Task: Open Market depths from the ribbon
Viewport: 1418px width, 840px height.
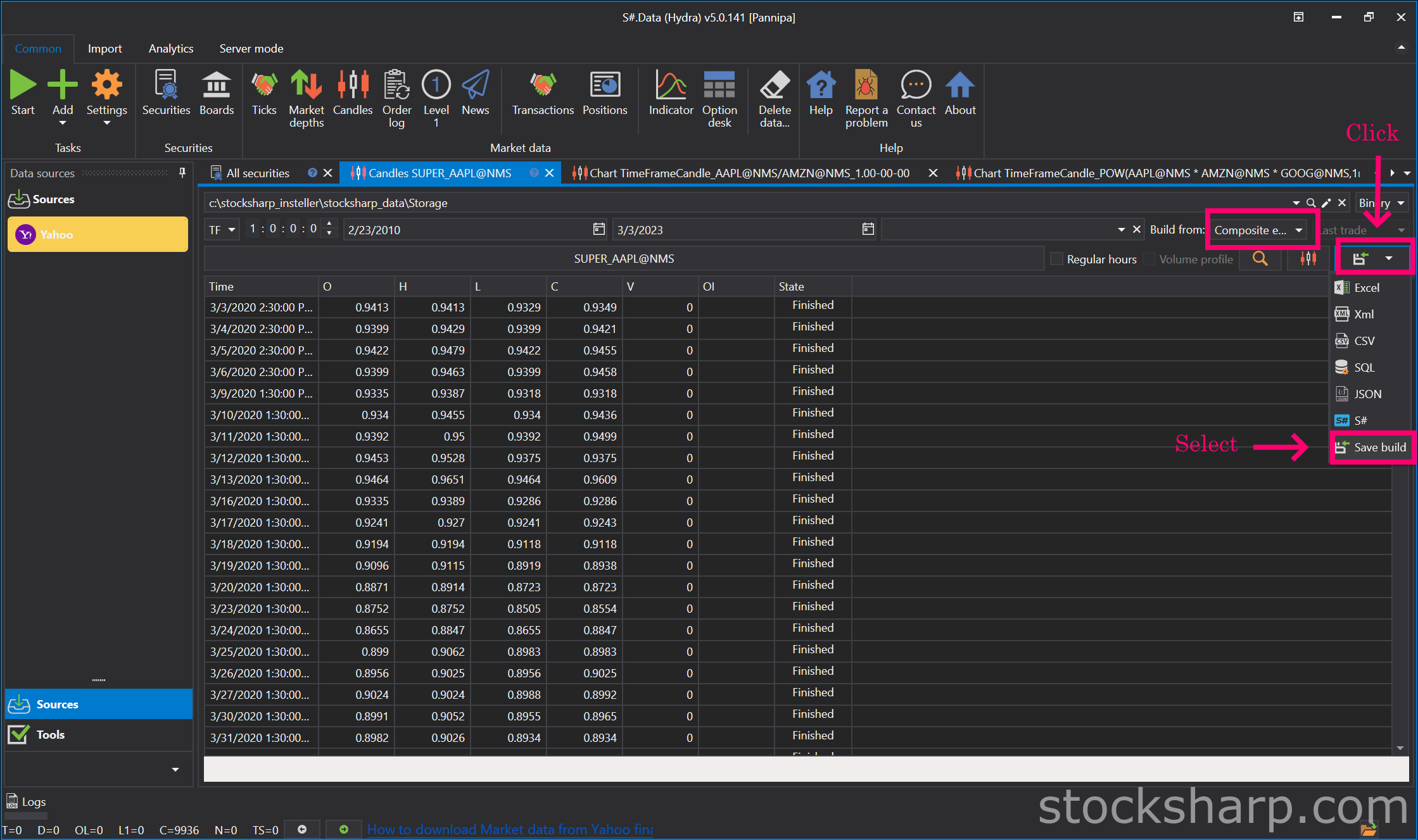Action: click(x=306, y=85)
